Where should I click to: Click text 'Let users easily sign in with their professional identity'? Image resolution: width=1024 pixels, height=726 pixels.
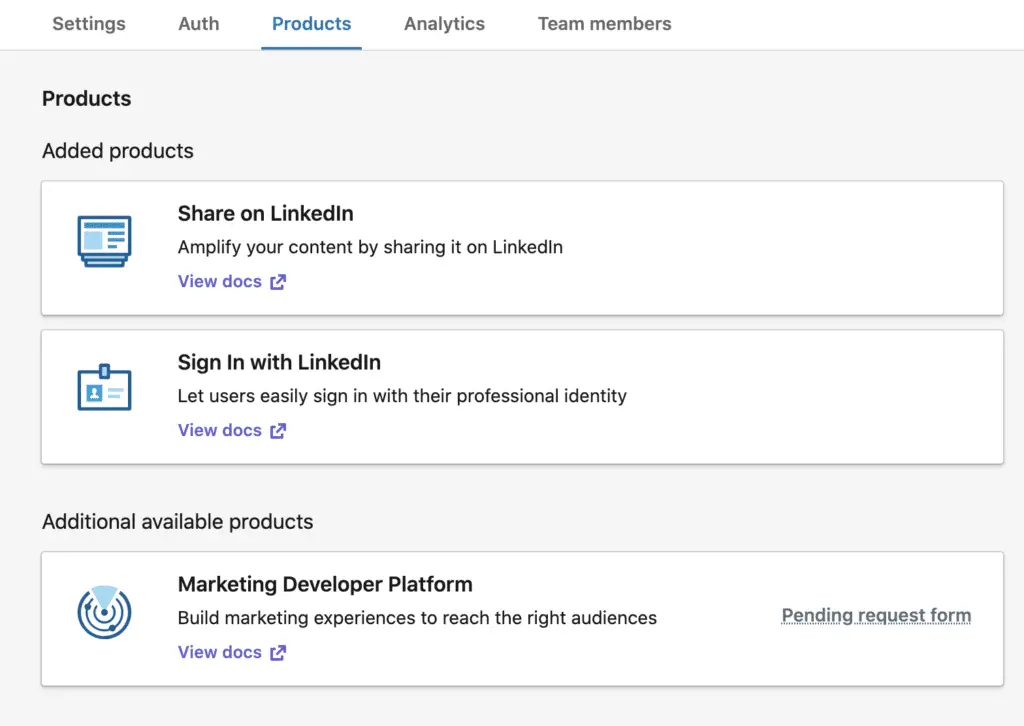(x=402, y=396)
